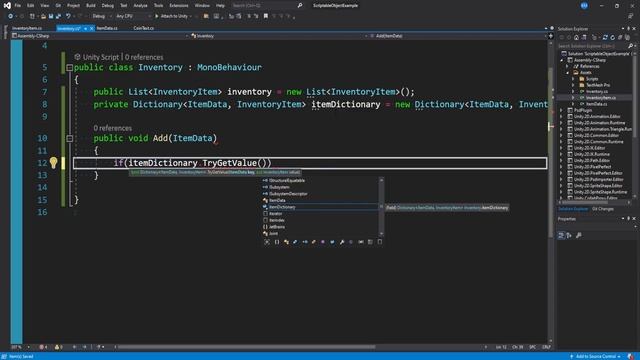Click the 0 references code lens above Add method
Viewport: 640px width, 360px height.
[x=113, y=128]
